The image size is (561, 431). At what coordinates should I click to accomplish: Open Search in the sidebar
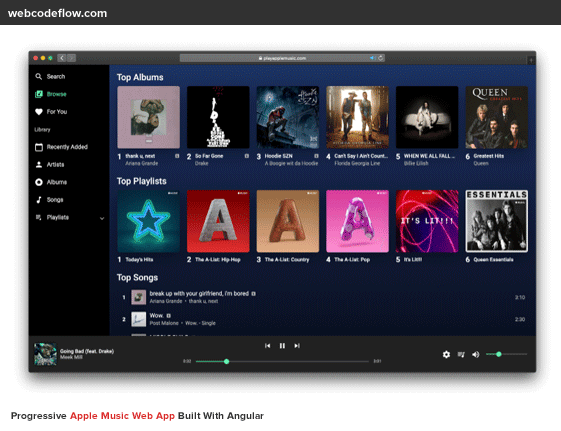point(56,77)
